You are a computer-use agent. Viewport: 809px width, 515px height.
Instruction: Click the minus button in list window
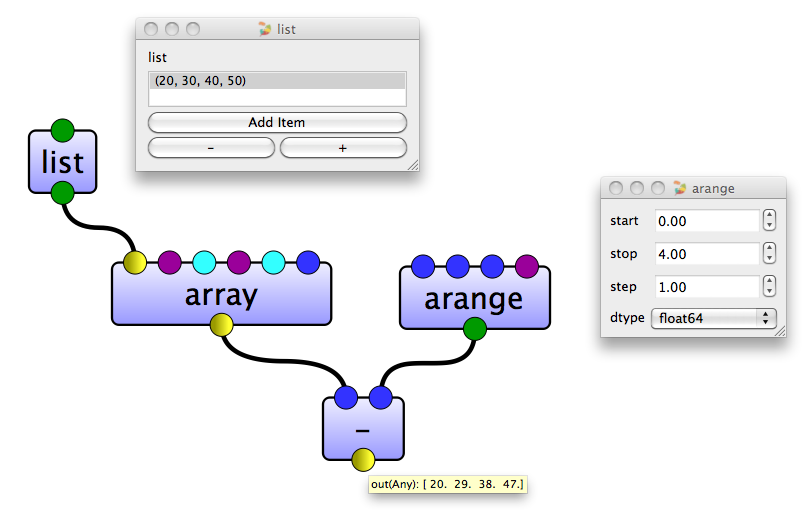click(211, 148)
